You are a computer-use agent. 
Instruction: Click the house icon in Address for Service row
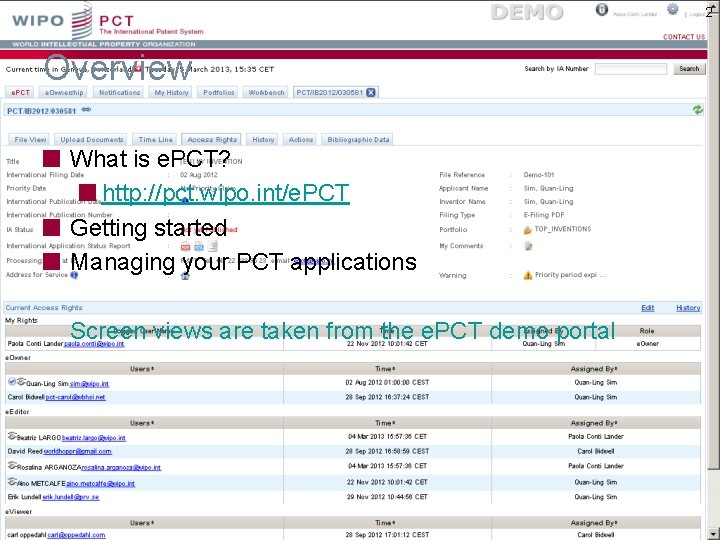click(x=185, y=276)
